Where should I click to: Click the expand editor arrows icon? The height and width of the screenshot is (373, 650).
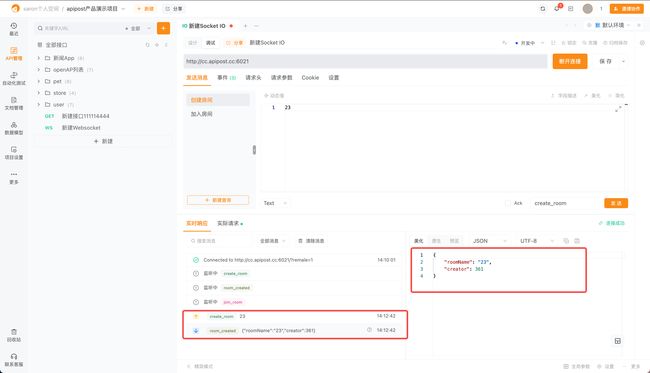618,109
